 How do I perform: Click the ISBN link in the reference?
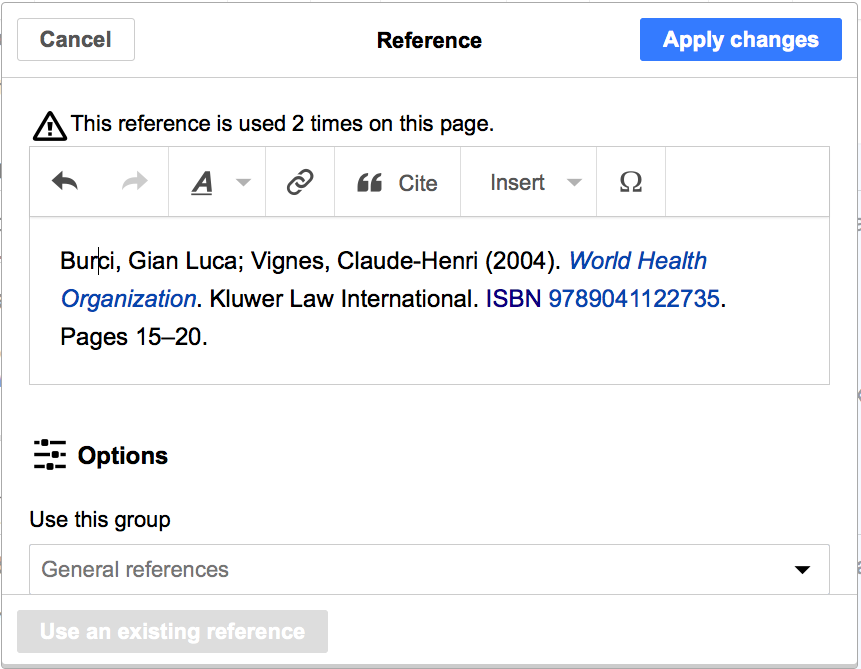click(513, 299)
